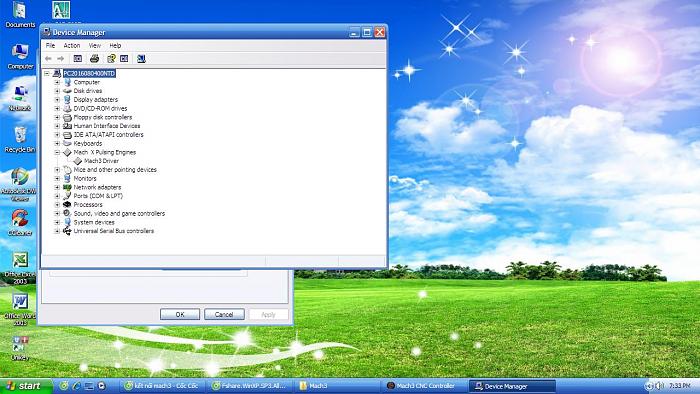Click the Properties toolbar icon
This screenshot has width=700, height=394.
pos(78,58)
